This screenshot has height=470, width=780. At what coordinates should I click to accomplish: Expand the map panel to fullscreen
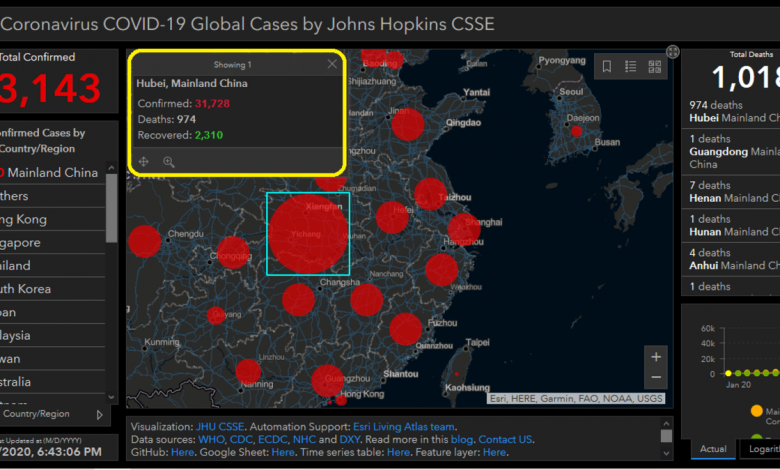click(x=673, y=51)
